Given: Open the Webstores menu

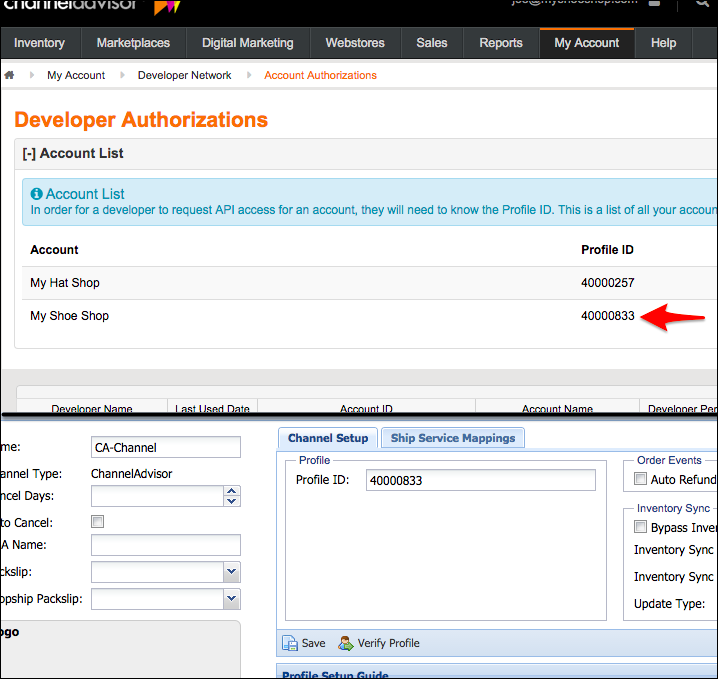Looking at the screenshot, I should (355, 43).
